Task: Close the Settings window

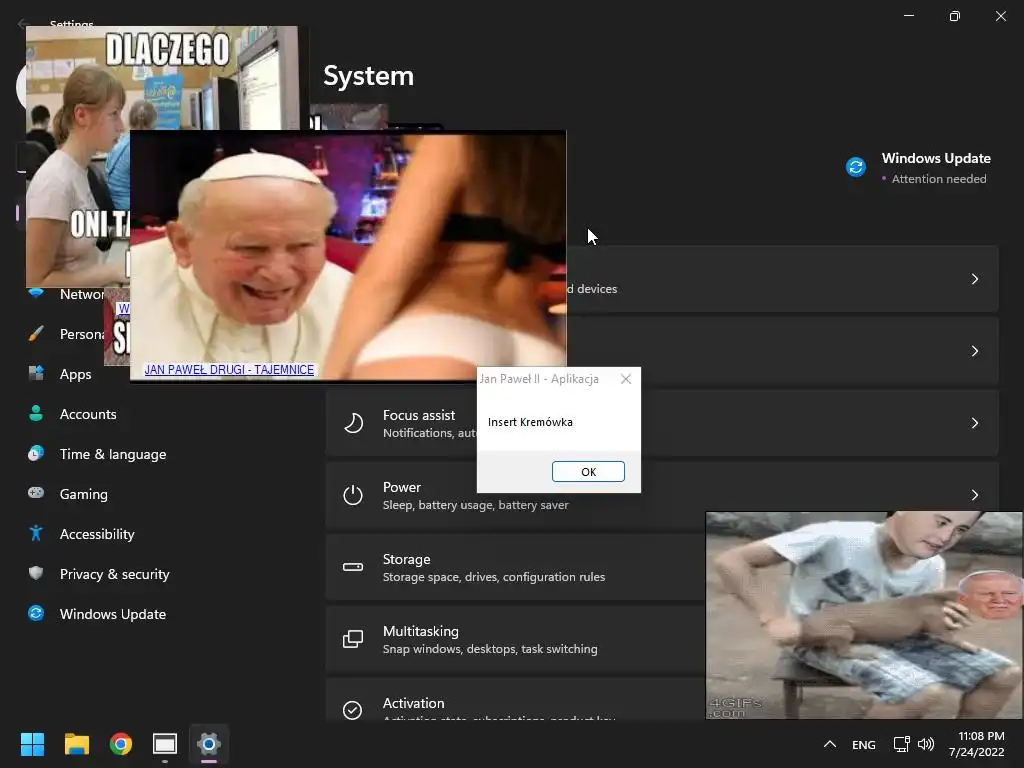Action: pyautogui.click(x=1000, y=16)
